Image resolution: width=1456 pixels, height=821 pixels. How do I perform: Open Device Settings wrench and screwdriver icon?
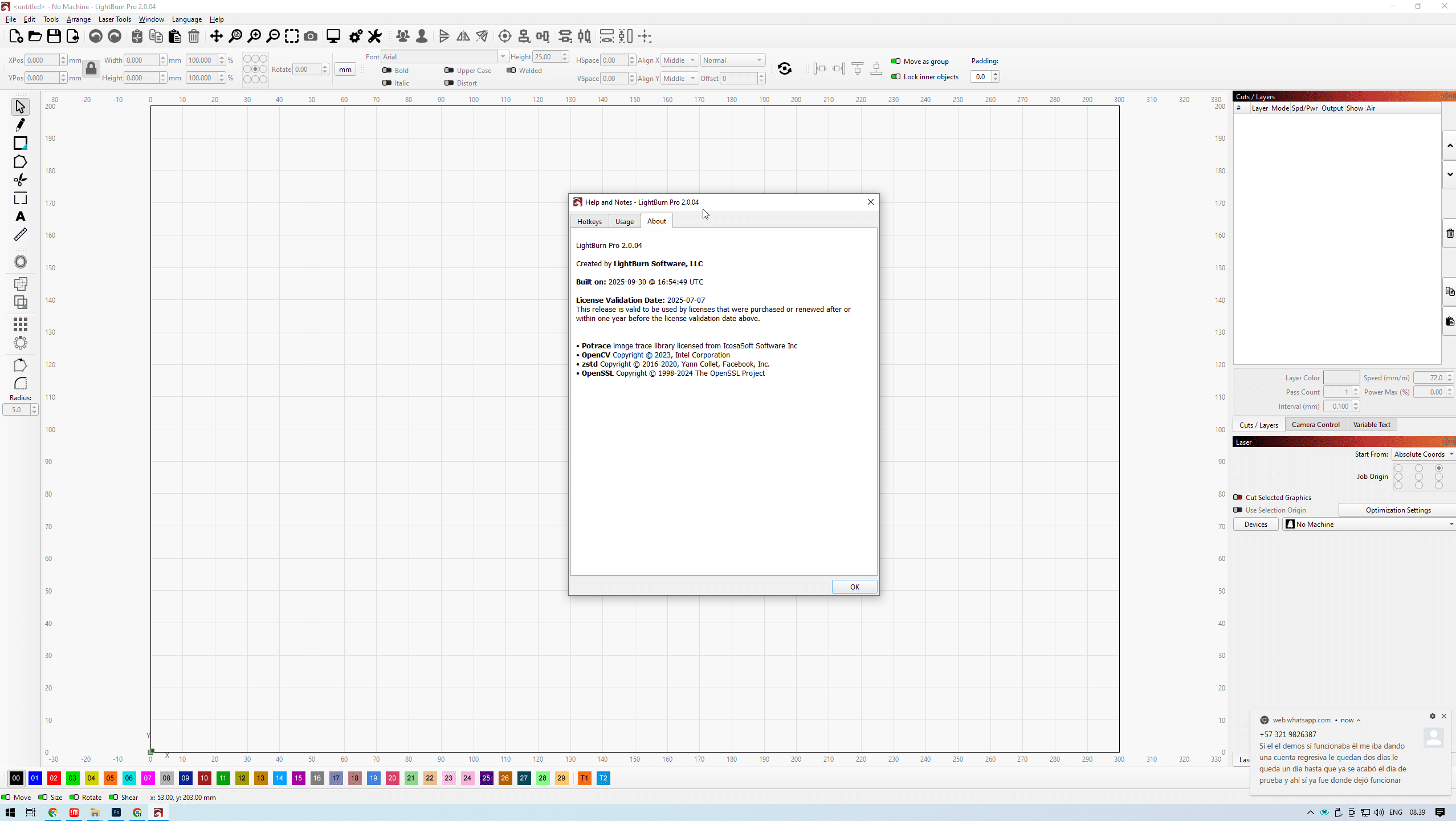[x=375, y=36]
